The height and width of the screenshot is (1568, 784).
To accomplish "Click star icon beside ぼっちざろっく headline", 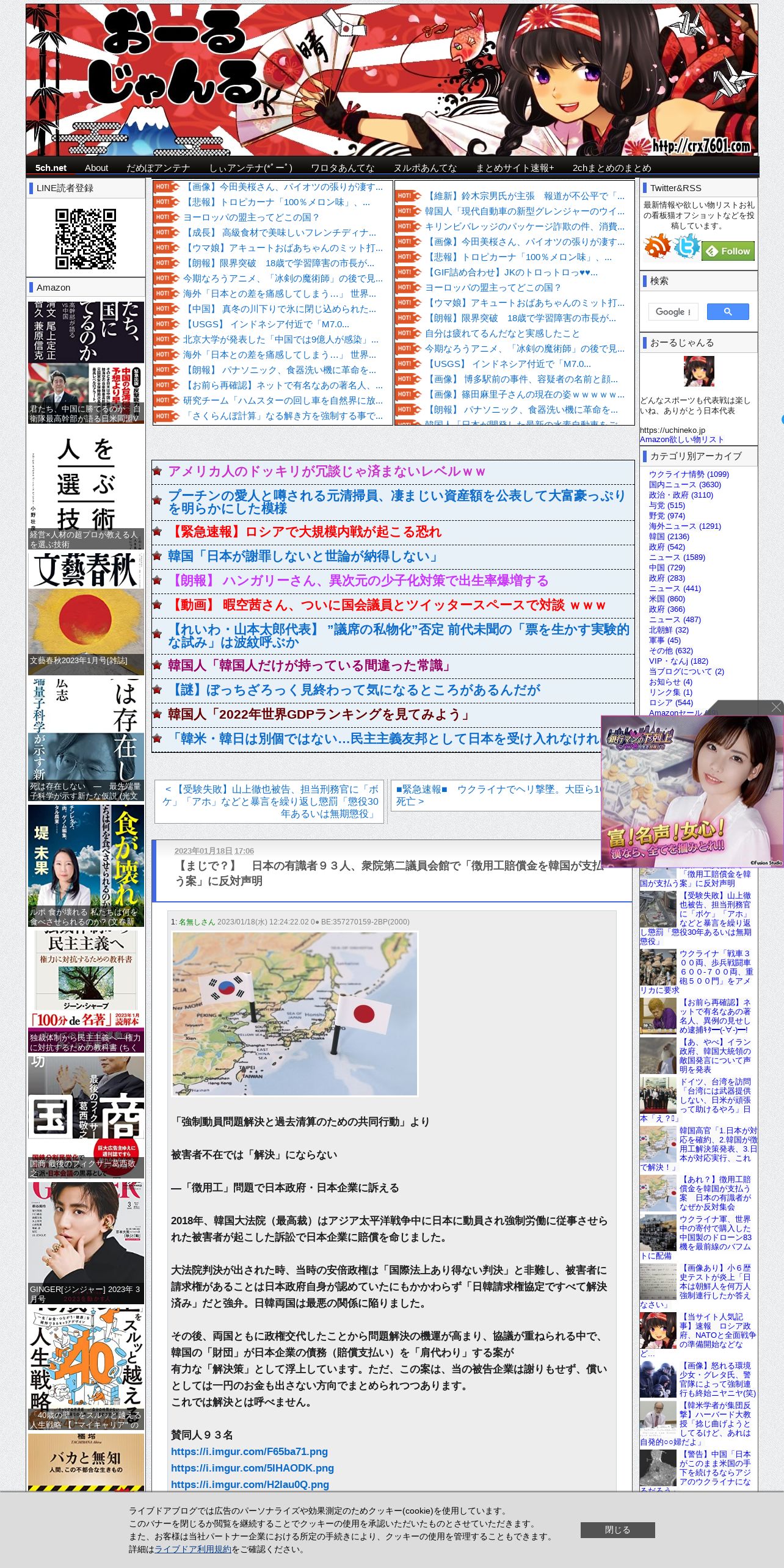I will point(157,690).
